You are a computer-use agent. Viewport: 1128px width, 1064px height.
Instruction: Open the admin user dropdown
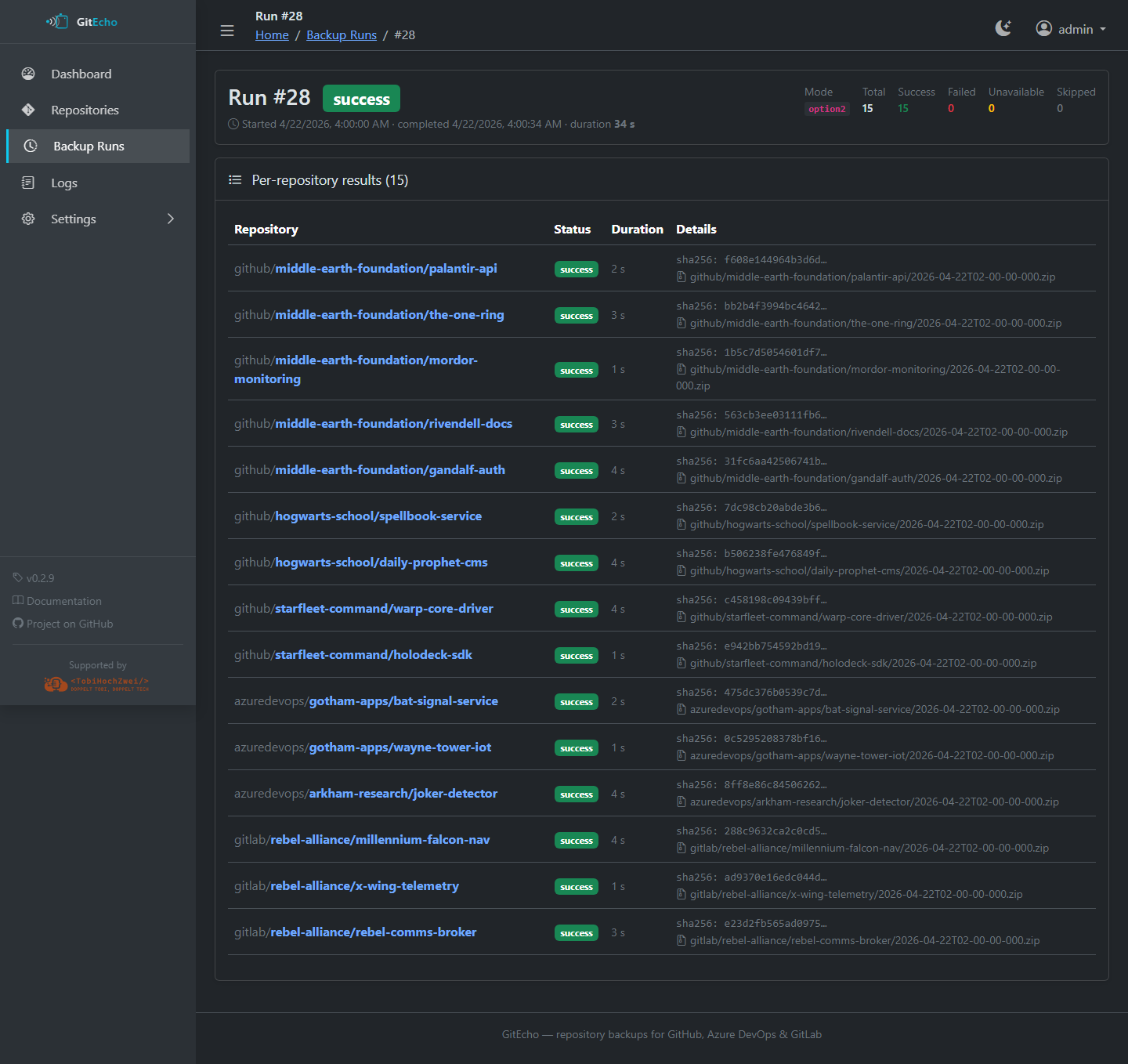pos(1070,29)
